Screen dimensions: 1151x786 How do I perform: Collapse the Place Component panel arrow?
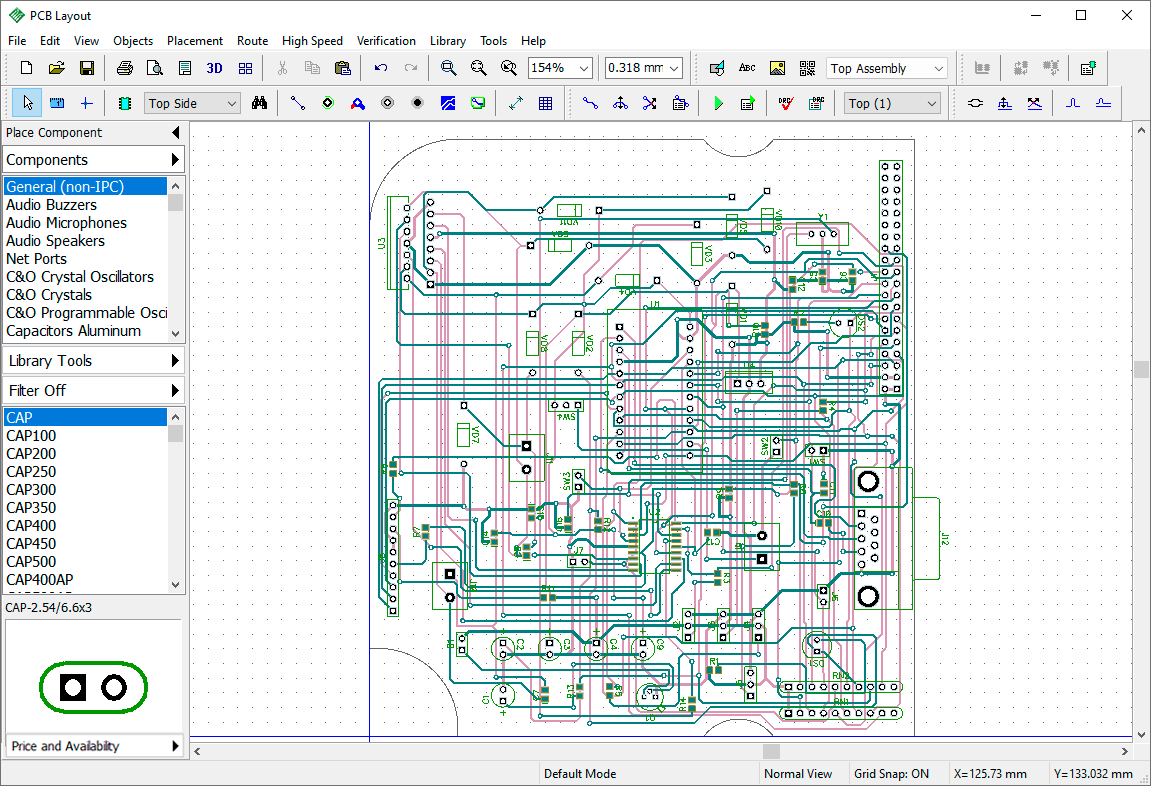(175, 132)
